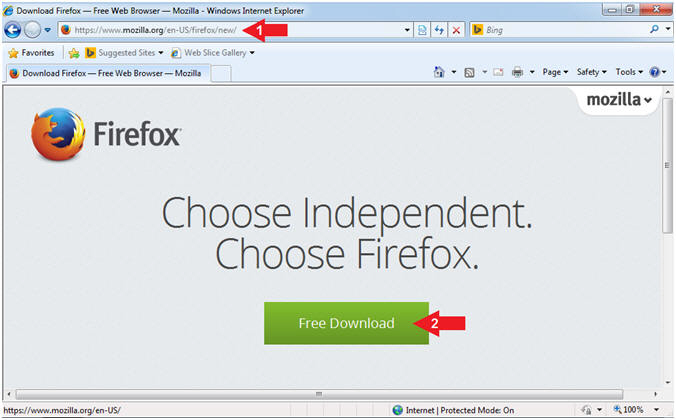Click the horizontal scrollbar thumb
The width and height of the screenshot is (676, 420).
pos(319,394)
